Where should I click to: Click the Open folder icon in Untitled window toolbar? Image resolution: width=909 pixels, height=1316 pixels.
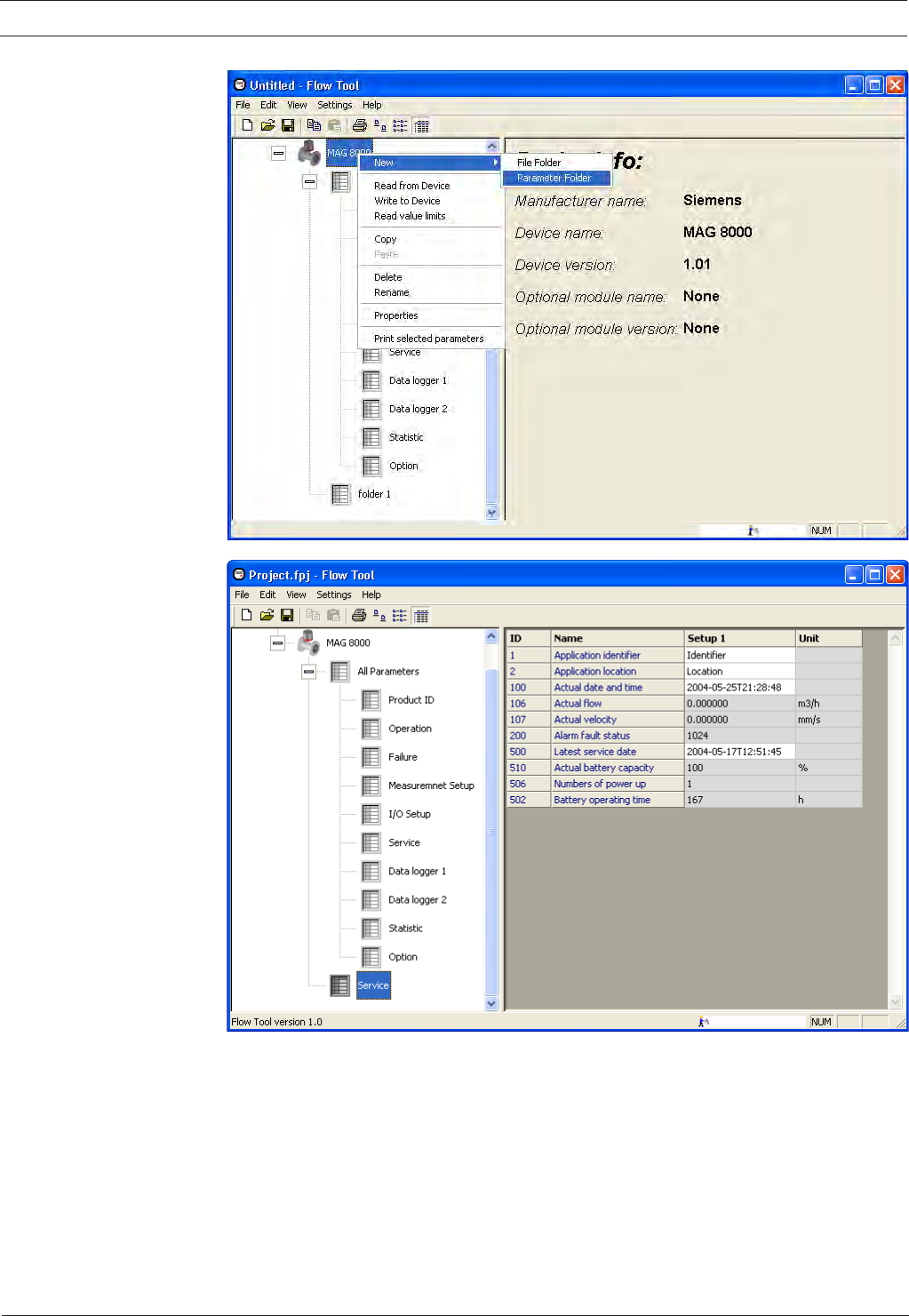(267, 125)
